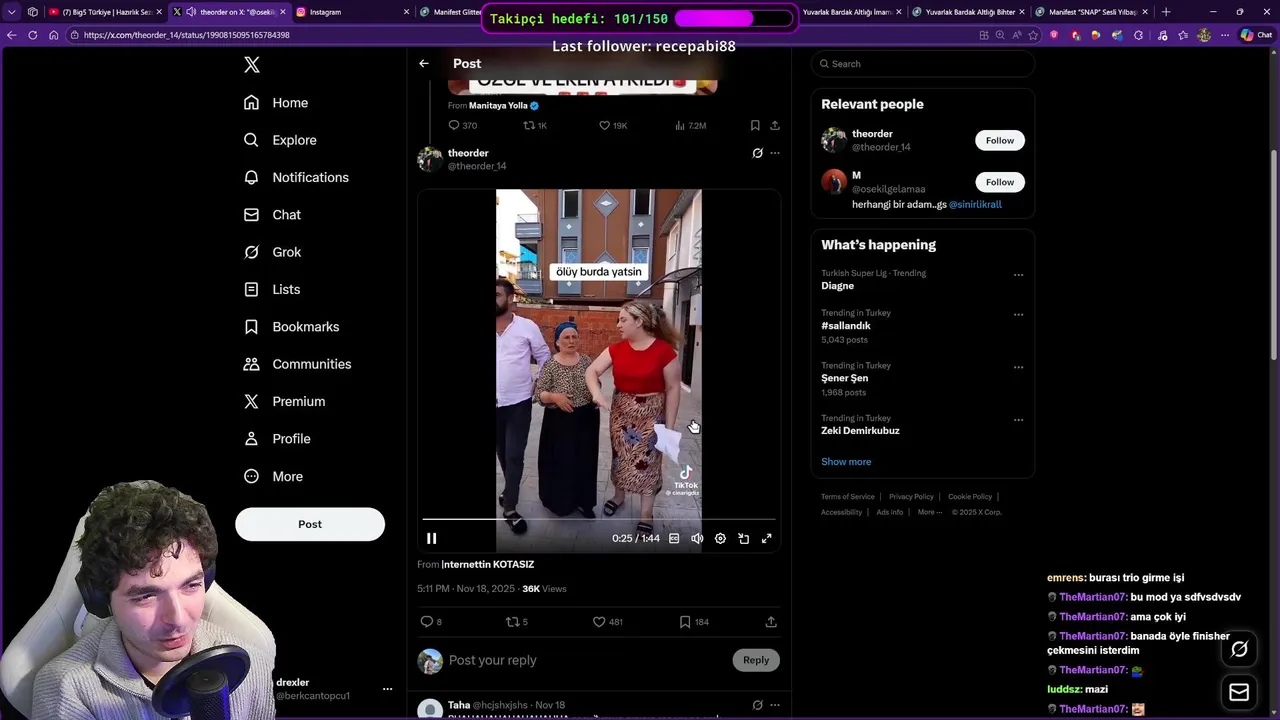Open Chat from the sidebar
This screenshot has height=720, width=1280.
(x=272, y=215)
